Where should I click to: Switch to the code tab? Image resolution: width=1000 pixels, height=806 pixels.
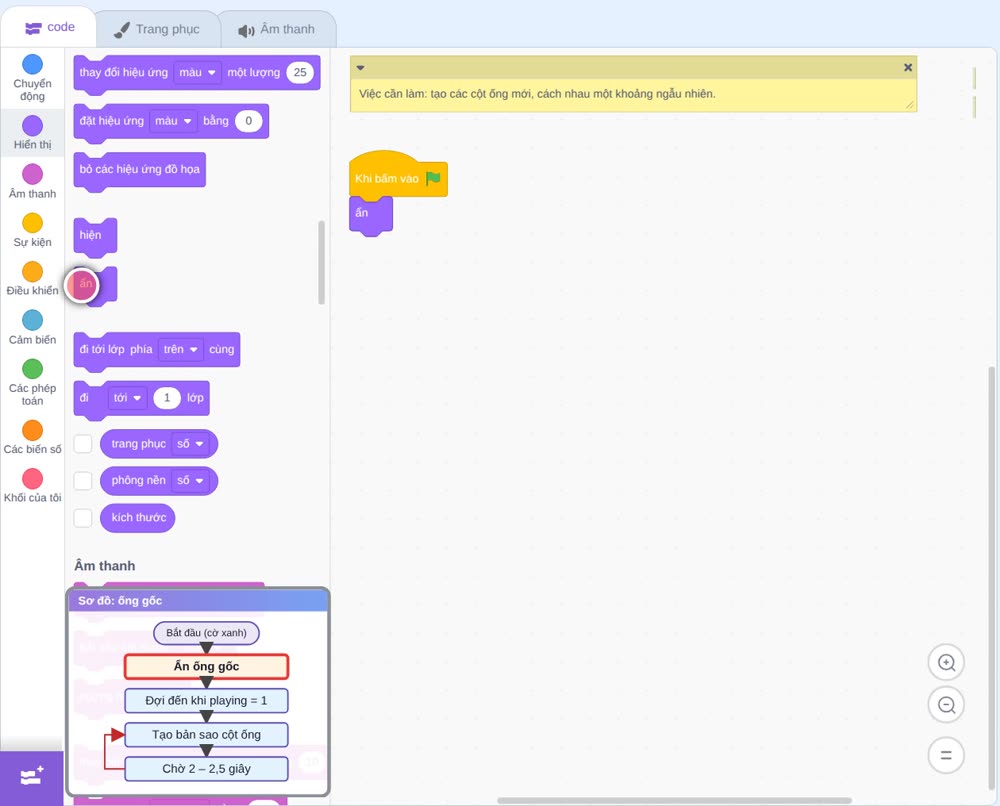[49, 27]
